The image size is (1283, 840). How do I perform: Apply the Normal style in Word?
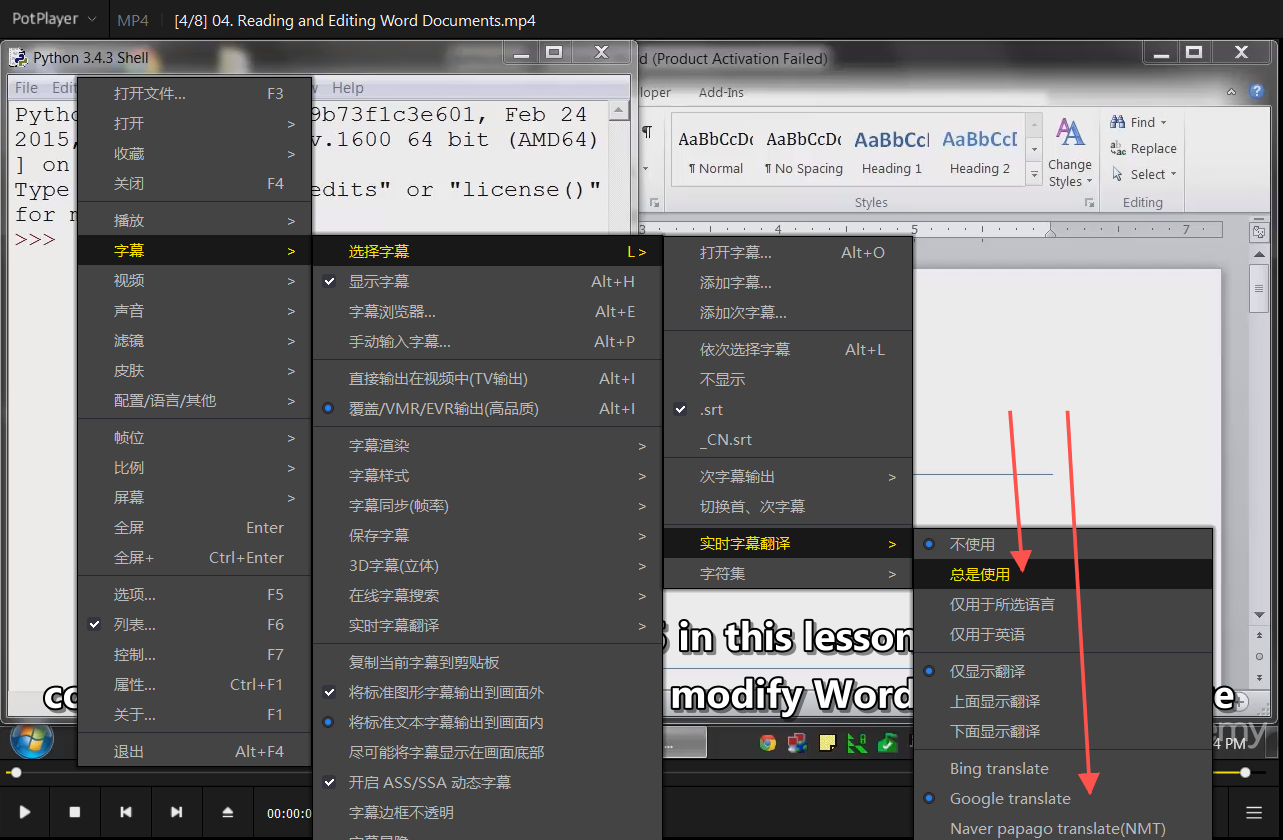click(x=716, y=150)
